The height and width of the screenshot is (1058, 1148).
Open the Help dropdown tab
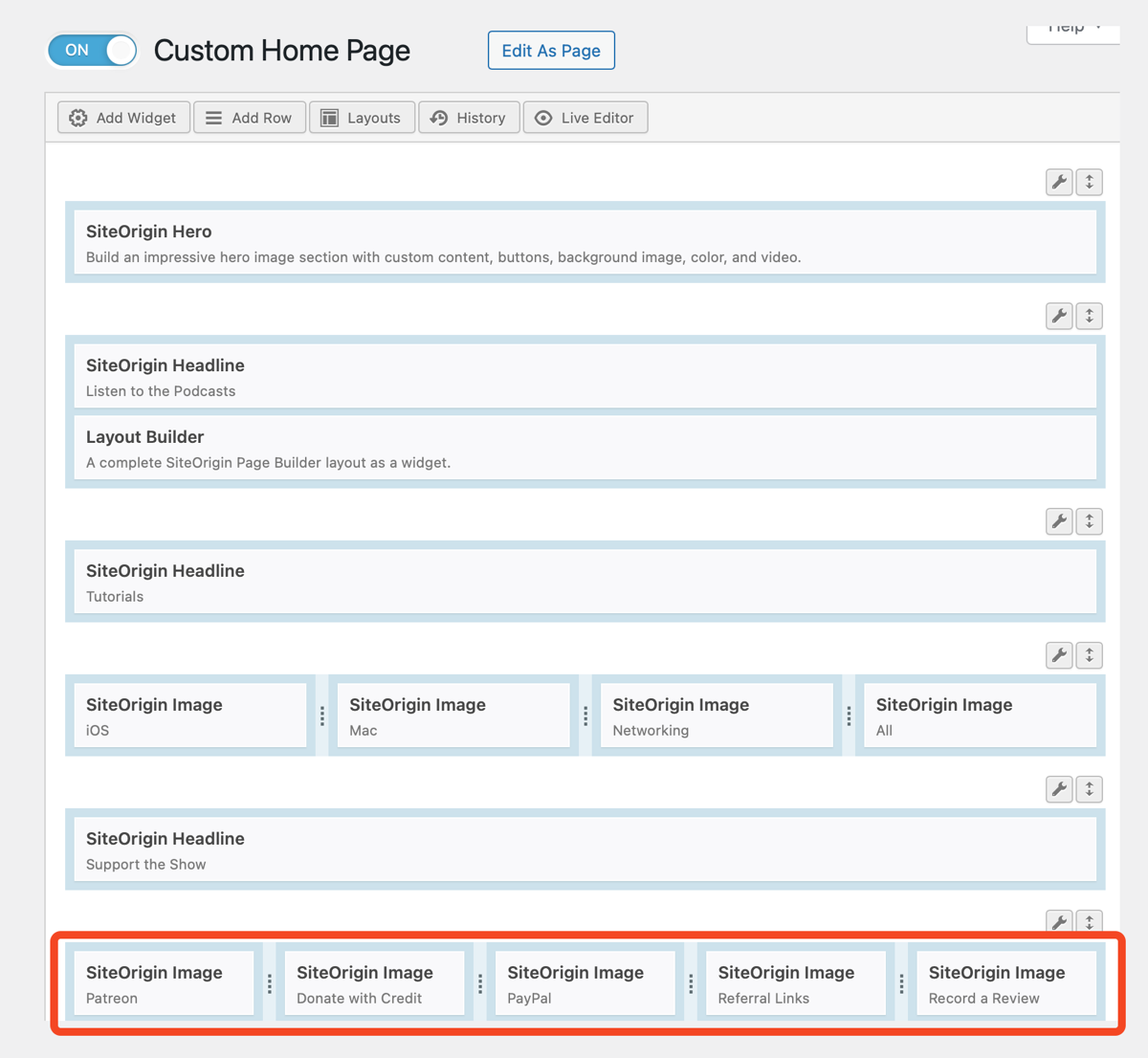coord(1073,29)
